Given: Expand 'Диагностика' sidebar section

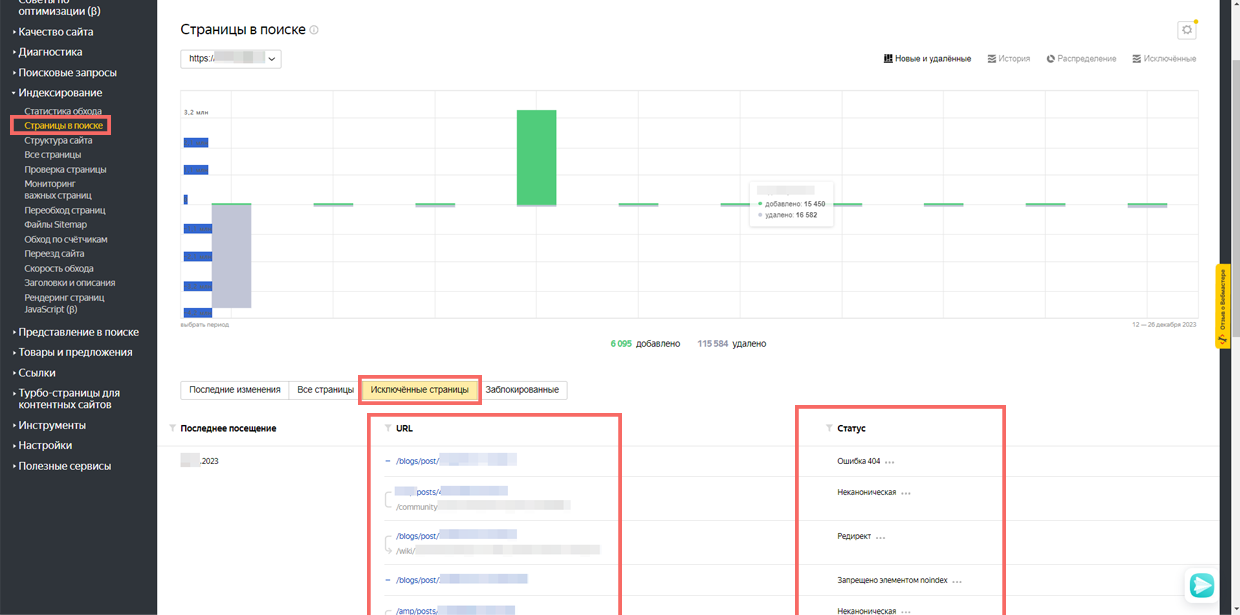Looking at the screenshot, I should coord(50,52).
